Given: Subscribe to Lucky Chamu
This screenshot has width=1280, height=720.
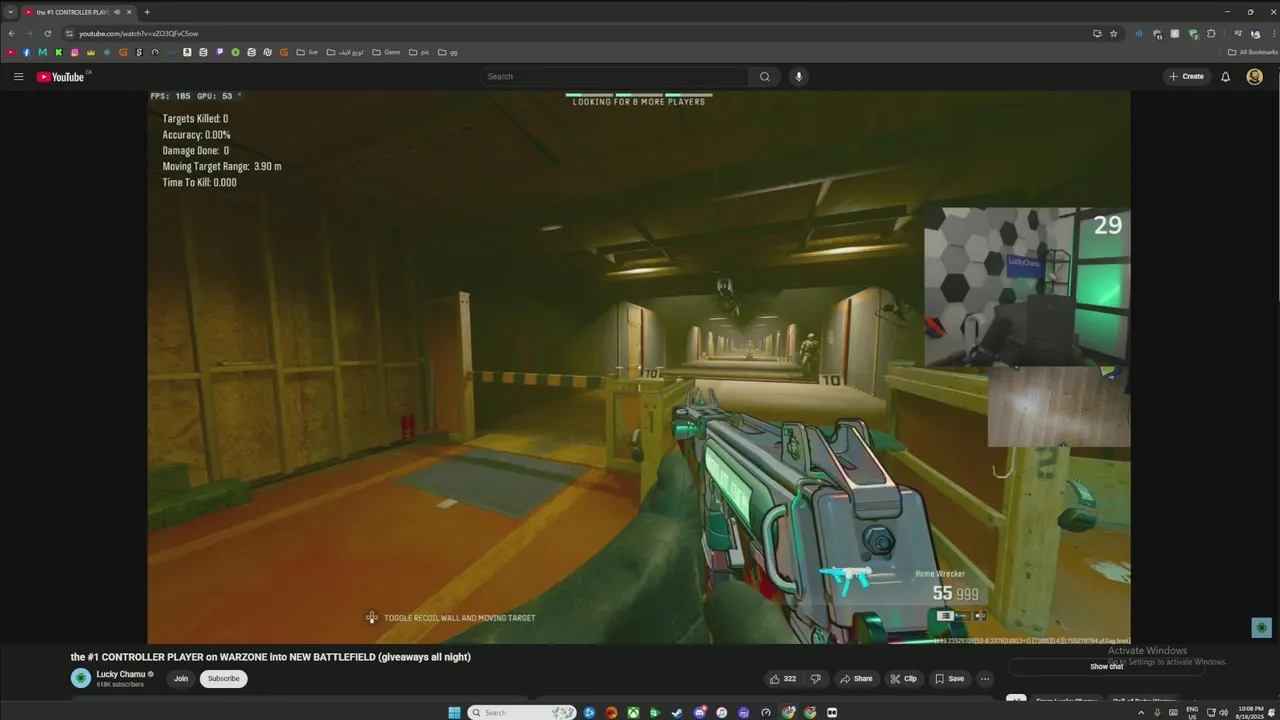Looking at the screenshot, I should (x=223, y=678).
